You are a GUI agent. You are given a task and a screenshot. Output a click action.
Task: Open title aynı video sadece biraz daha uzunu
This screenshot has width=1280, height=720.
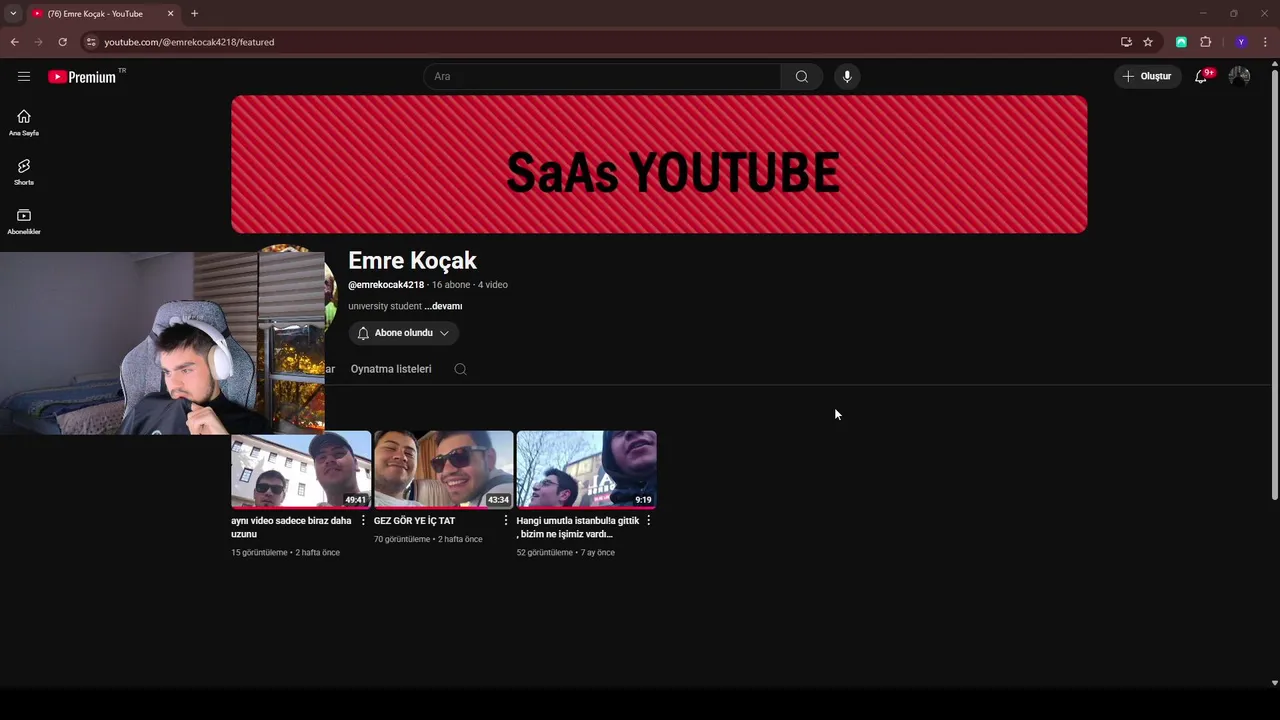tap(291, 527)
